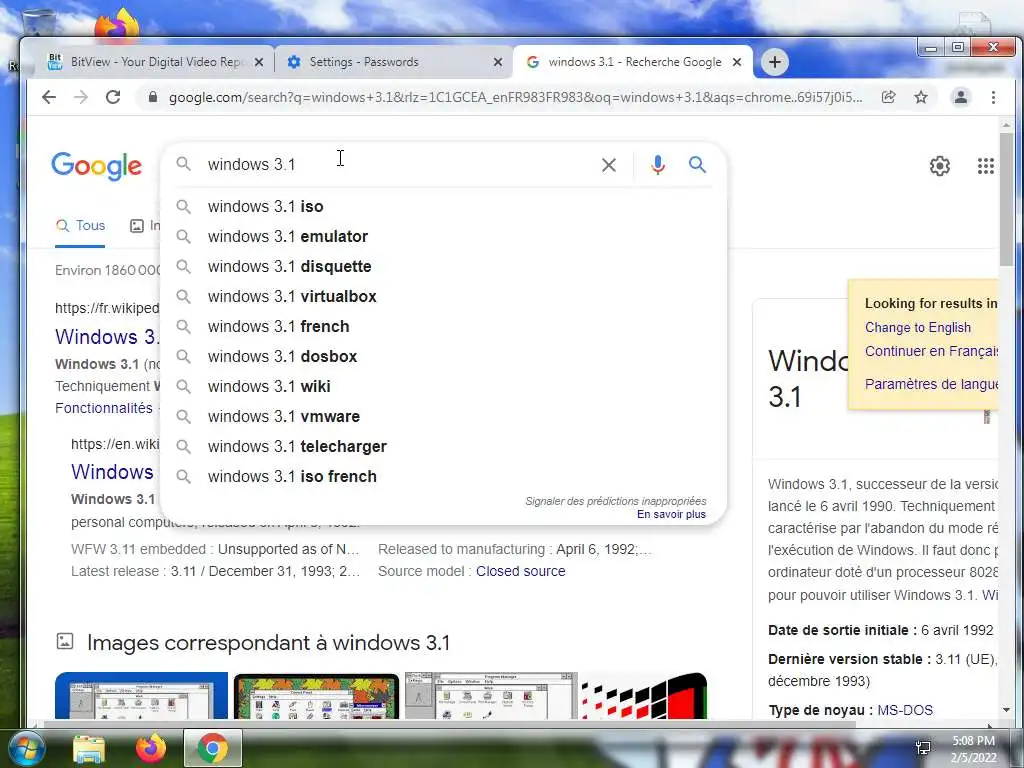Open a new tab with the plus button
Screen dimensions: 1024x768
775,62
